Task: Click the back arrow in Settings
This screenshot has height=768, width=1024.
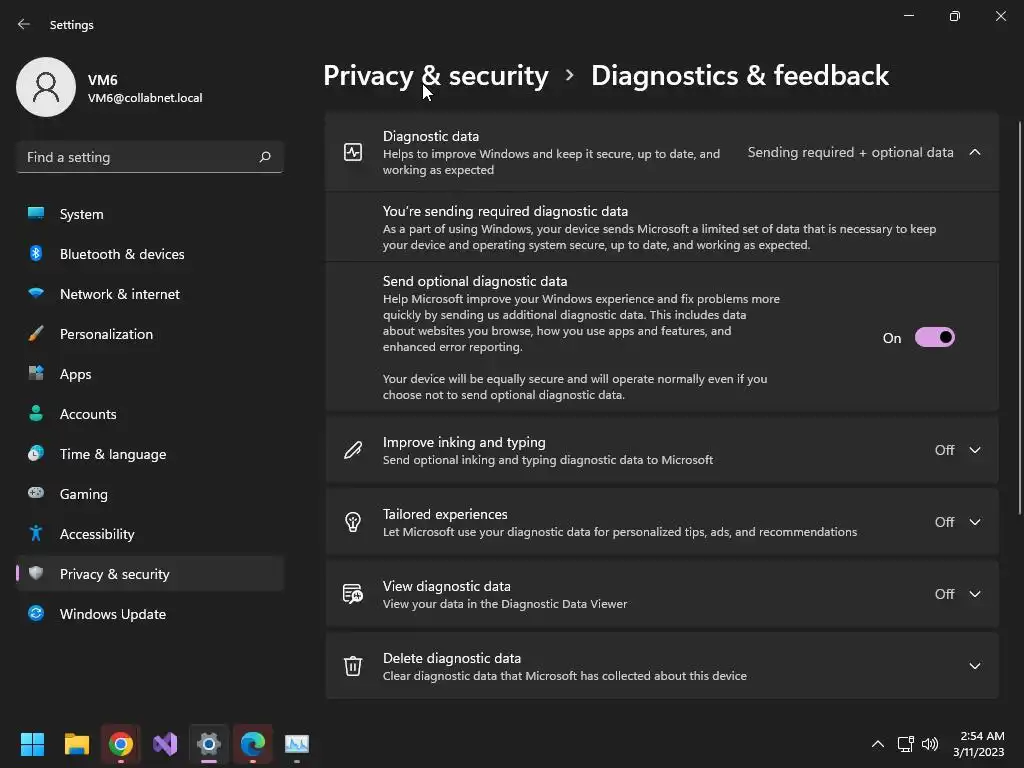Action: [x=24, y=24]
